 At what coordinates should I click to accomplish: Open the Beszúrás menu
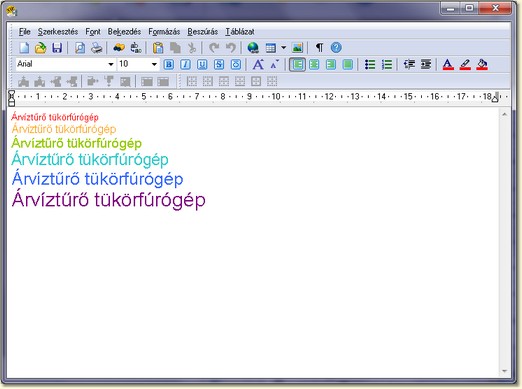click(x=202, y=32)
